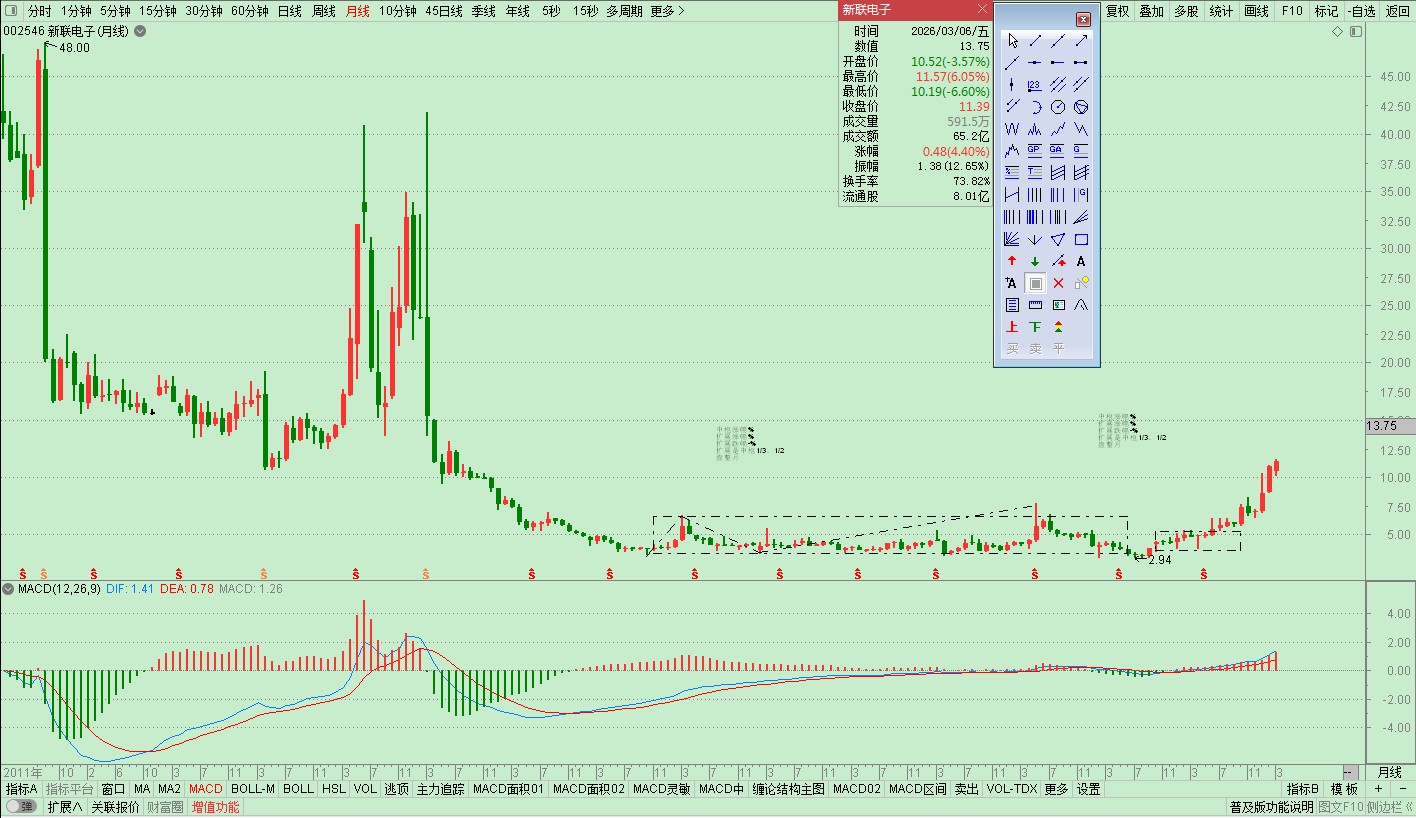Toggle the panel icon beside the diamond
Image resolution: width=1416 pixels, height=818 pixels.
[1356, 32]
